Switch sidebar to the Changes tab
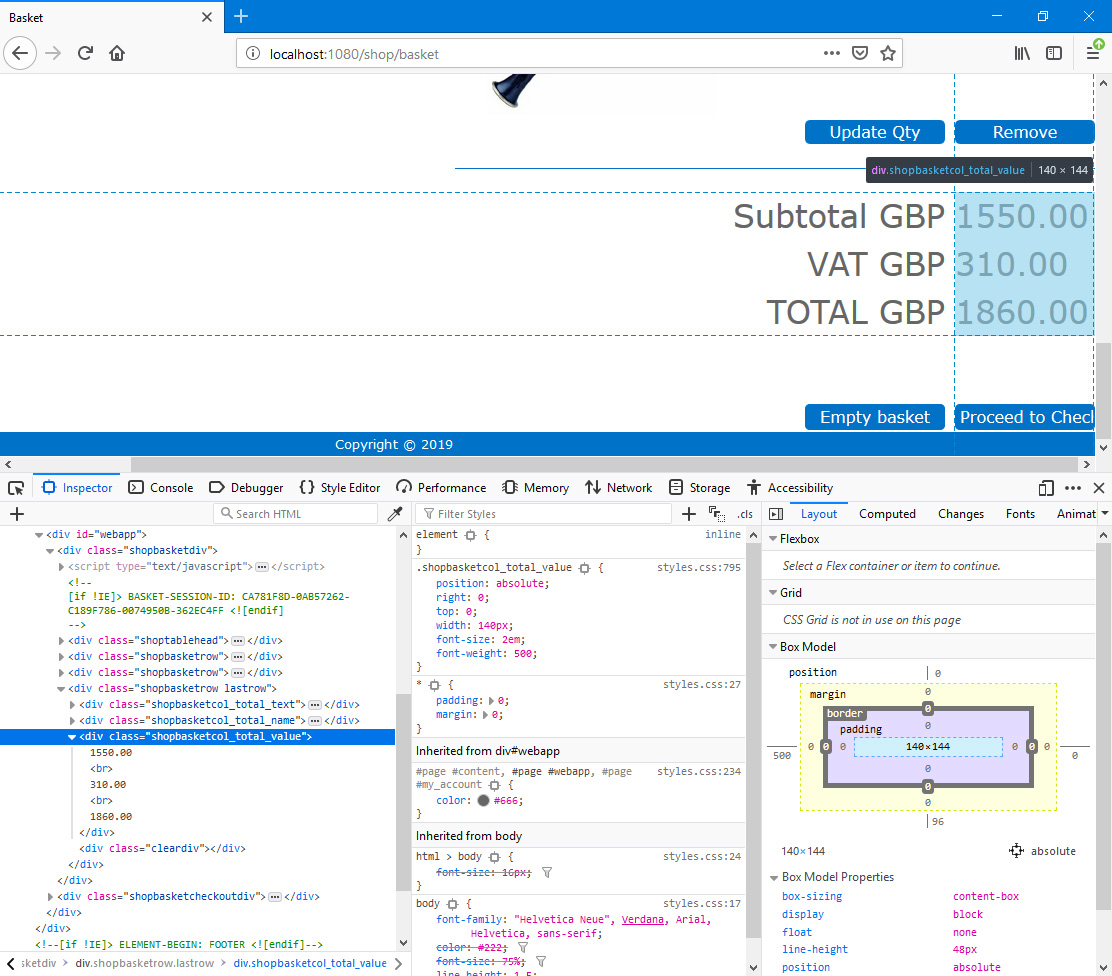The width and height of the screenshot is (1112, 976). (x=961, y=514)
